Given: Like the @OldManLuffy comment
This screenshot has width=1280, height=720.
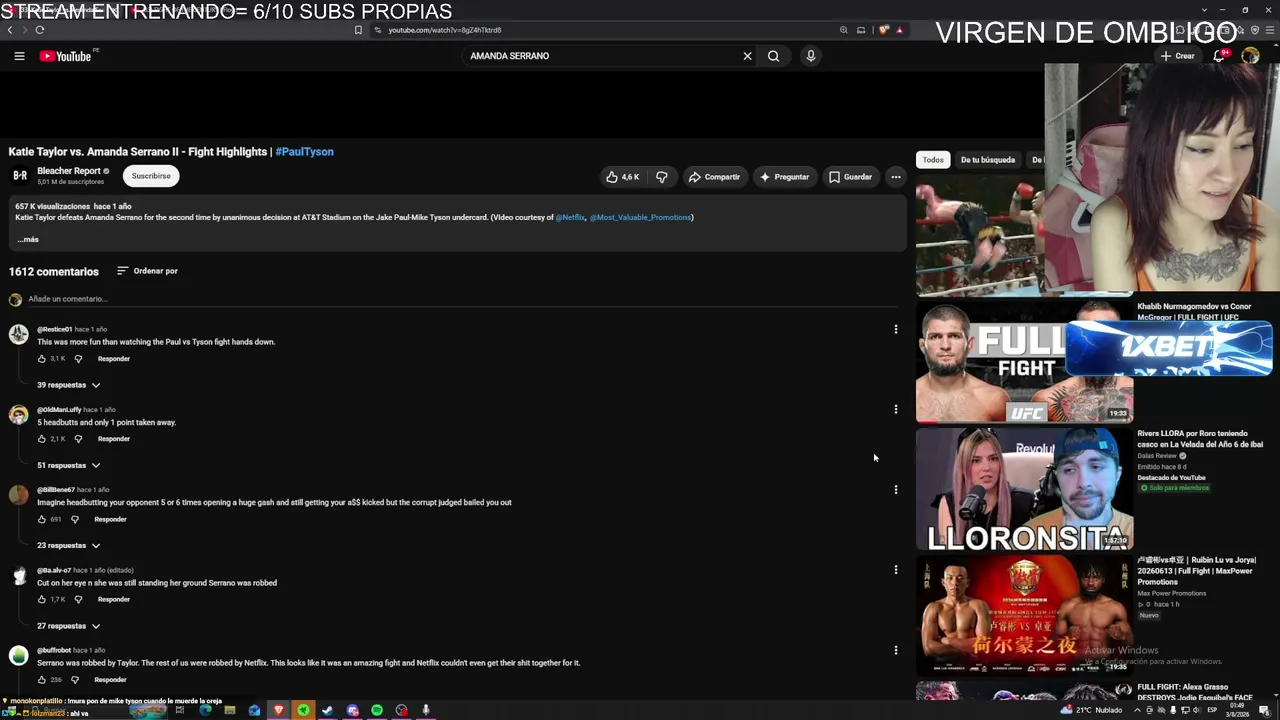Looking at the screenshot, I should tap(42, 438).
